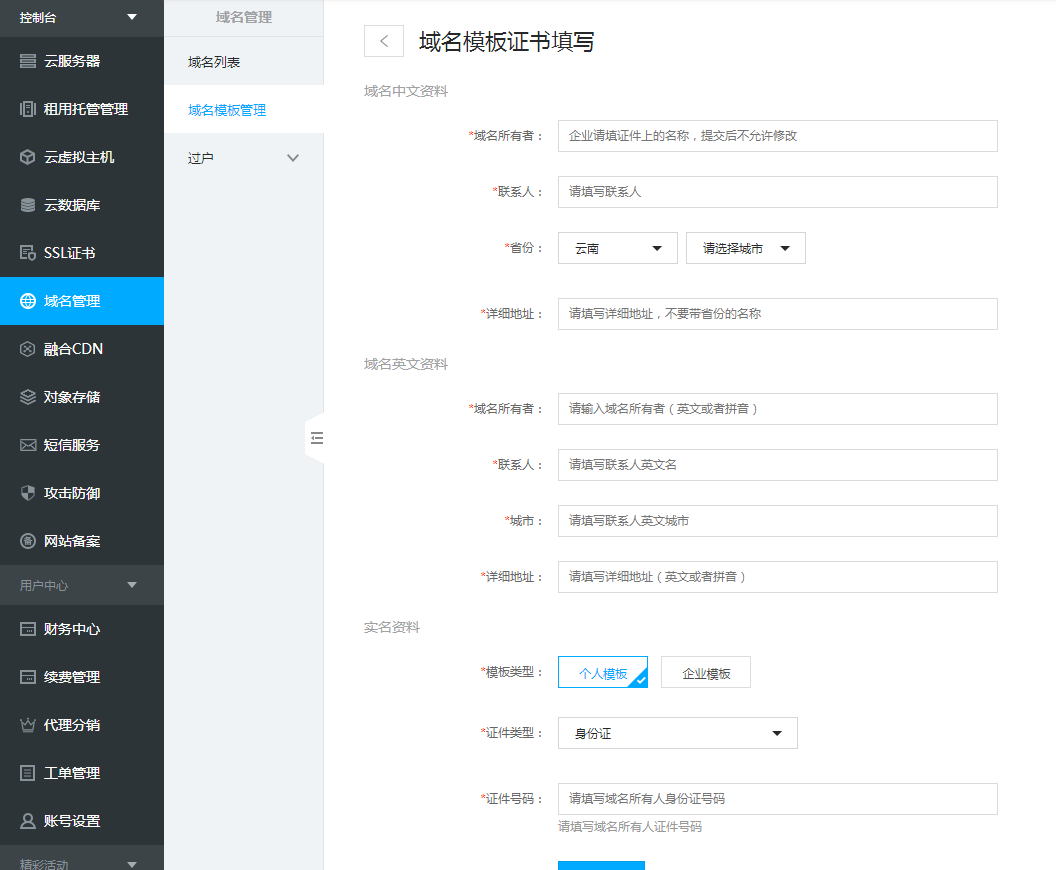Open 账号设置 at the sidebar bottom
The width and height of the screenshot is (1056, 870).
click(x=62, y=820)
